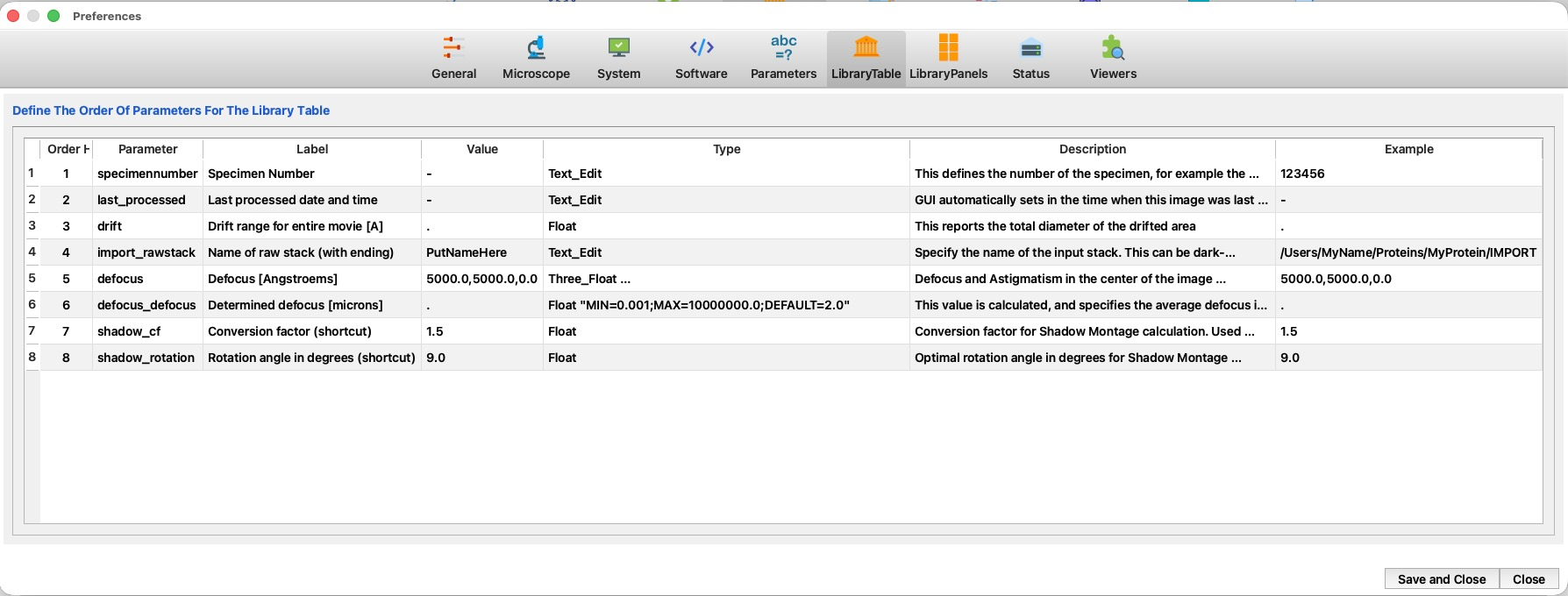This screenshot has width=1568, height=596.
Task: Open the General preferences section
Action: (x=453, y=58)
